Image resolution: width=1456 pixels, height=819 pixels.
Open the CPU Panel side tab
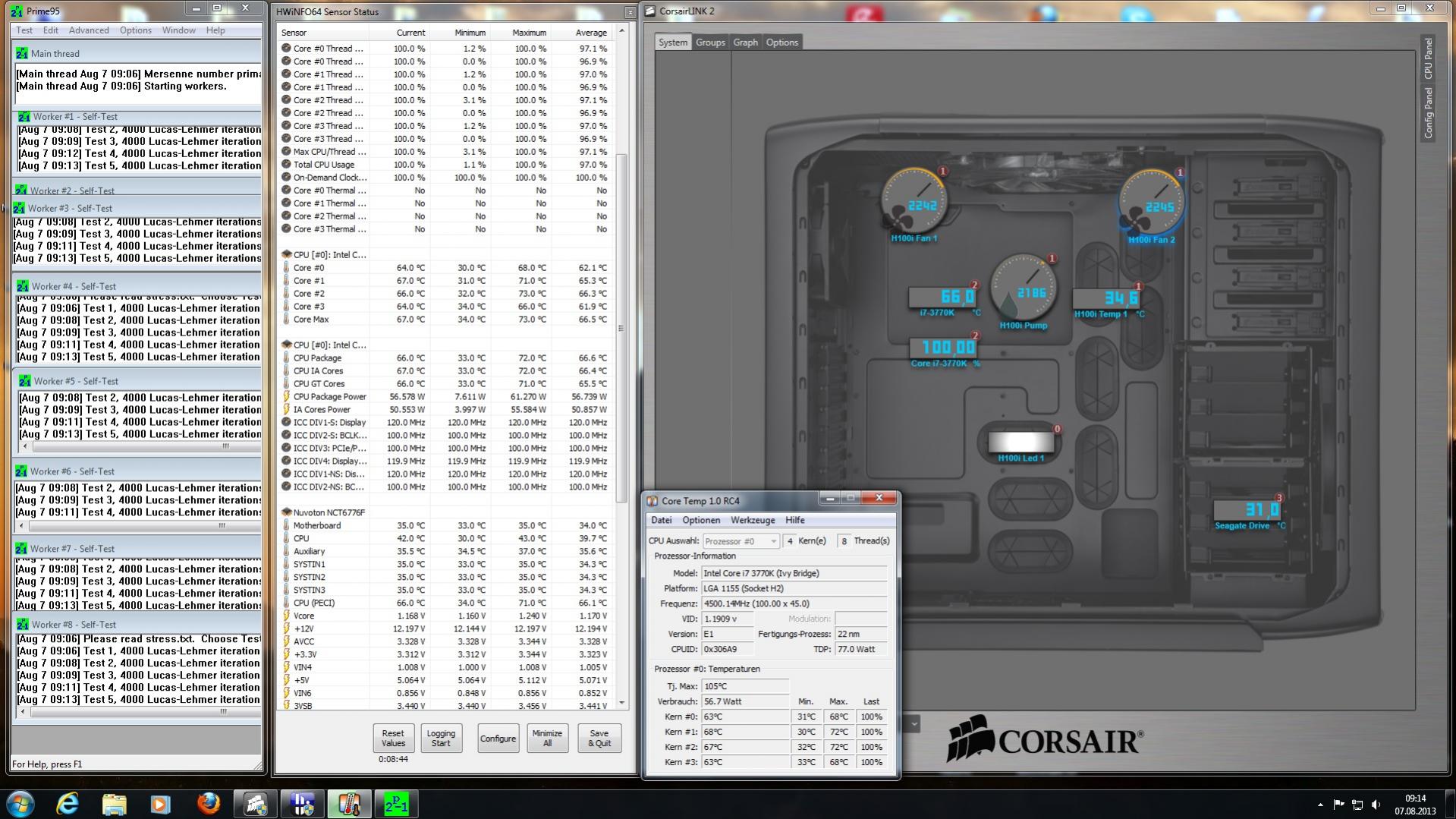[x=1428, y=58]
